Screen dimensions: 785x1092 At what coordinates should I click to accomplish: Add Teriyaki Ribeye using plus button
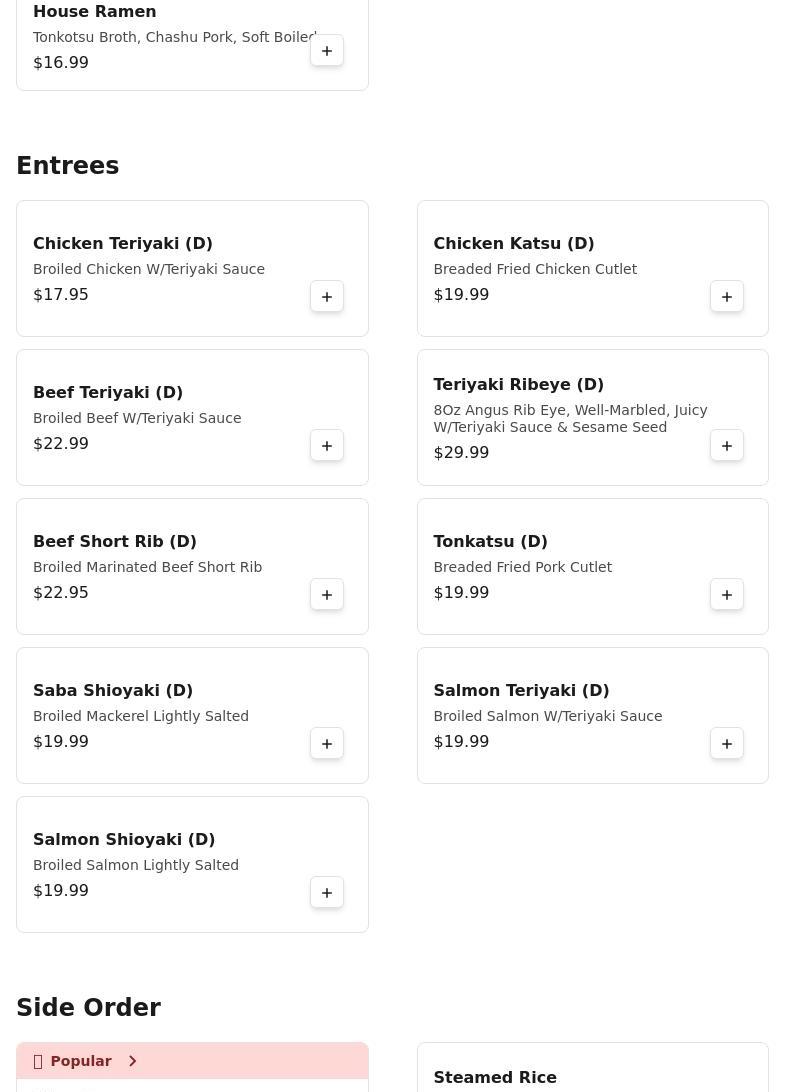727,446
